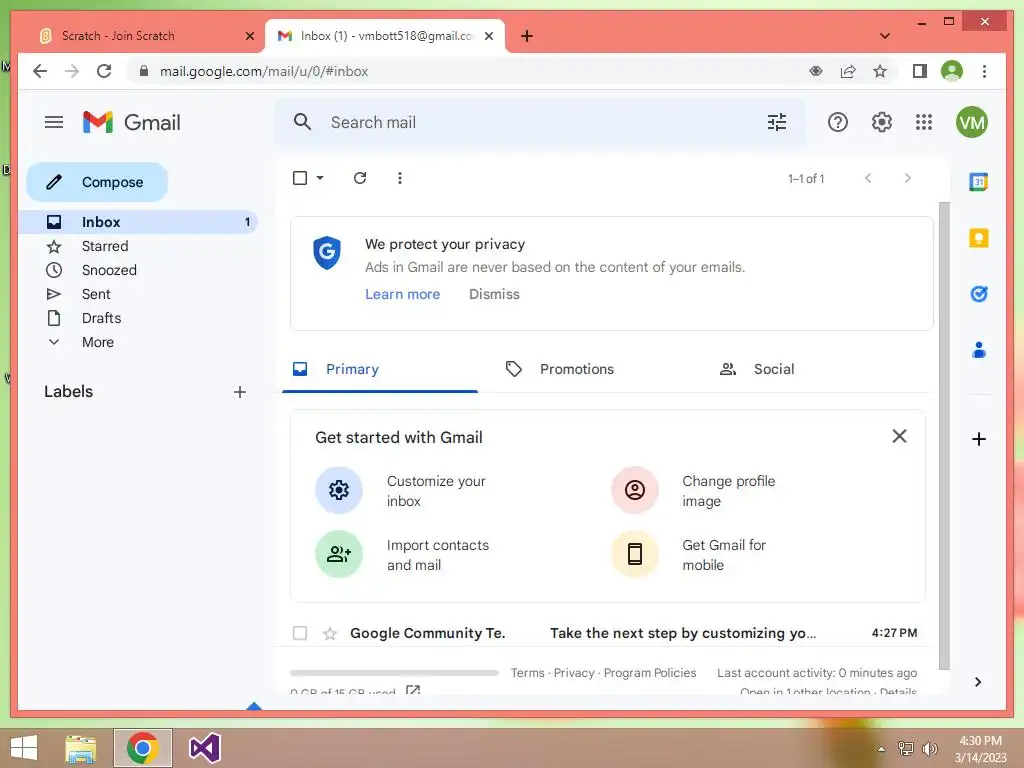
Task: Open File Explorer from taskbar
Action: 81,748
